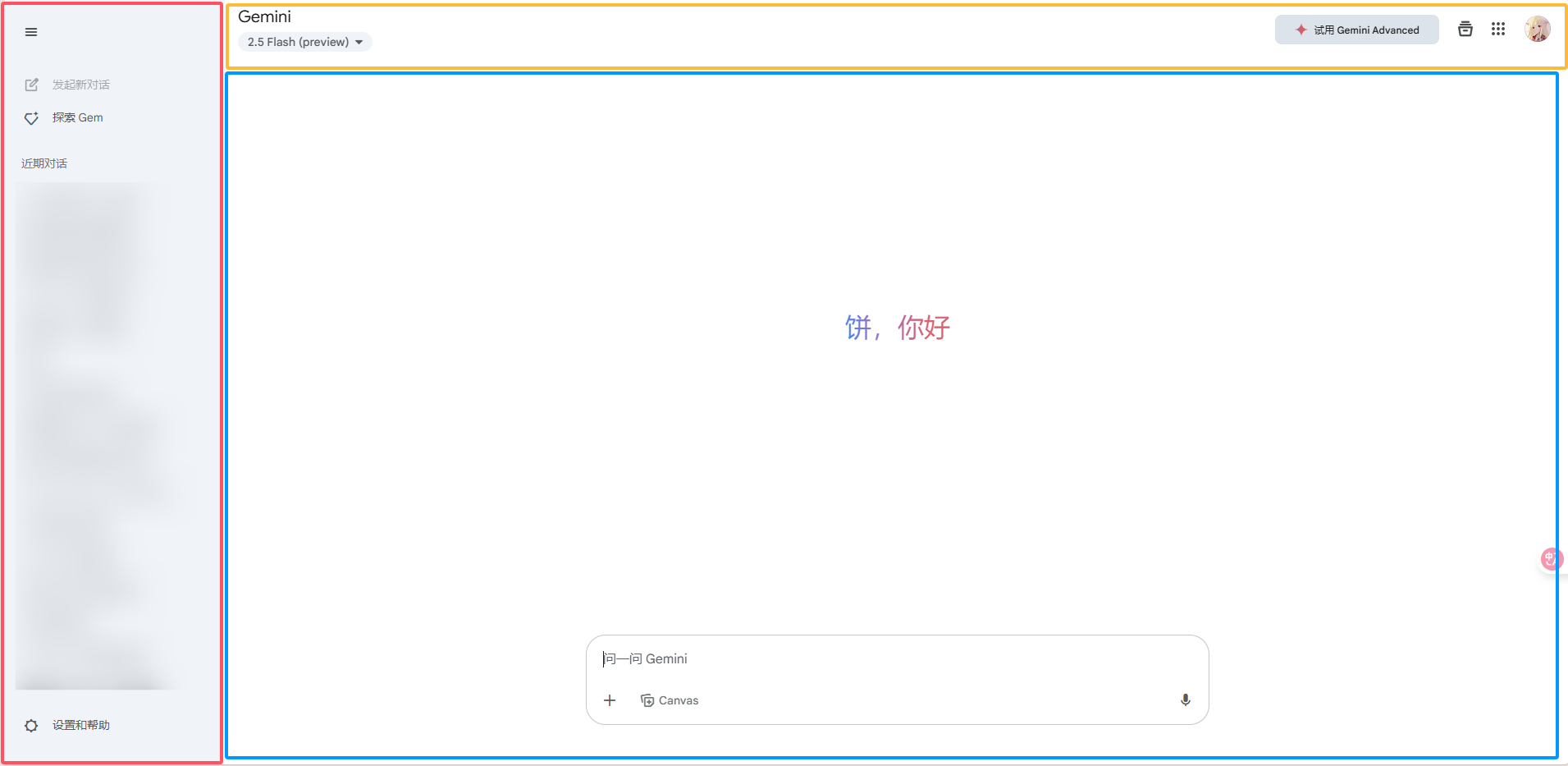Open 设置和帮助 at the sidebar bottom

81,726
